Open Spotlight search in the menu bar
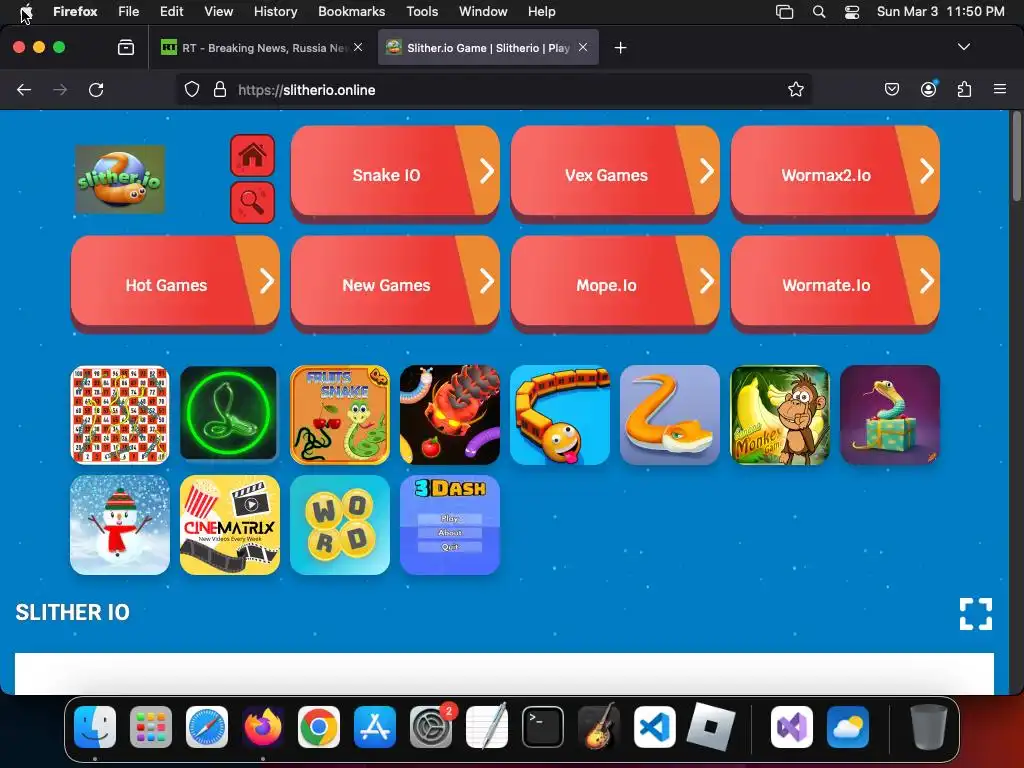Screen dimensions: 1024x768 coord(818,12)
